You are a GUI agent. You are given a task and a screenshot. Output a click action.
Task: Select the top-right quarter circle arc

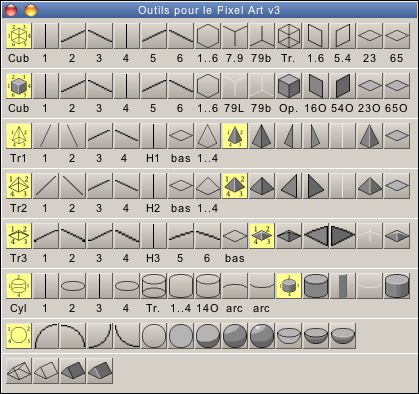73,336
